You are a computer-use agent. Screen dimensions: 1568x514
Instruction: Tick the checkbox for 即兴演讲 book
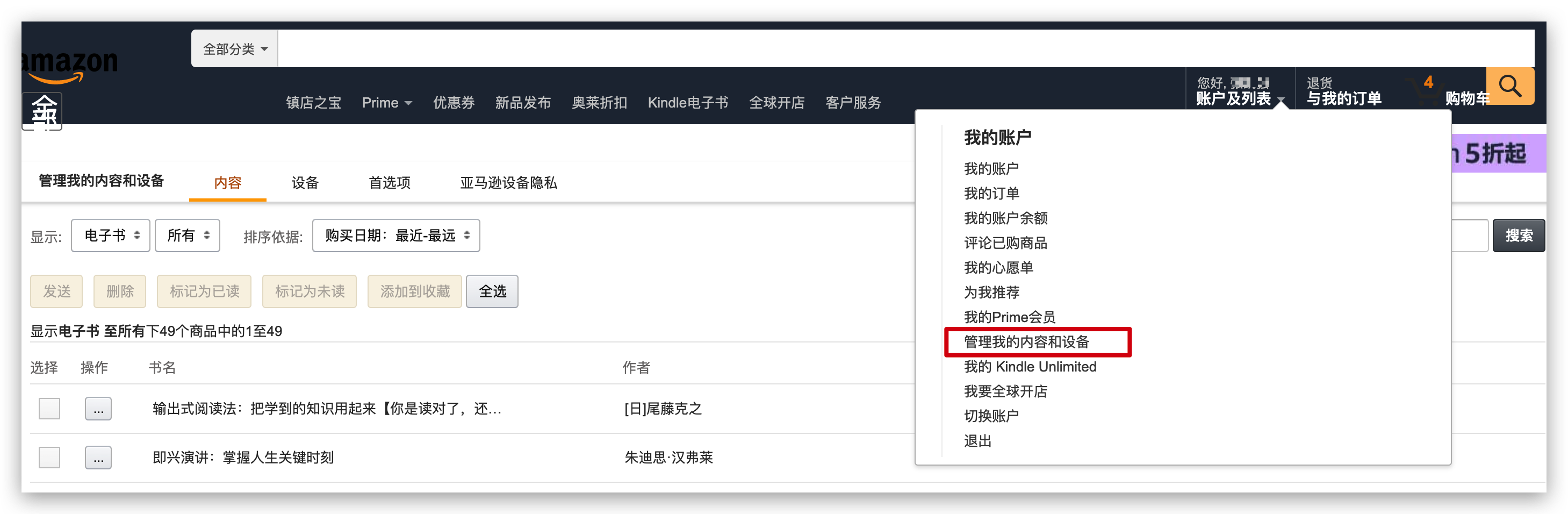click(x=49, y=458)
